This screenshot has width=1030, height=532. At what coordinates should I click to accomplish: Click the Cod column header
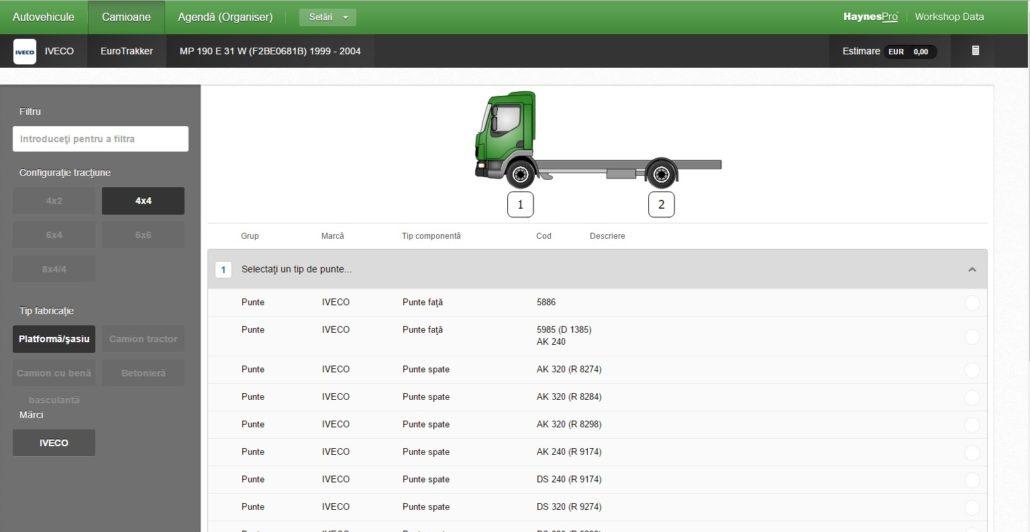click(x=544, y=236)
